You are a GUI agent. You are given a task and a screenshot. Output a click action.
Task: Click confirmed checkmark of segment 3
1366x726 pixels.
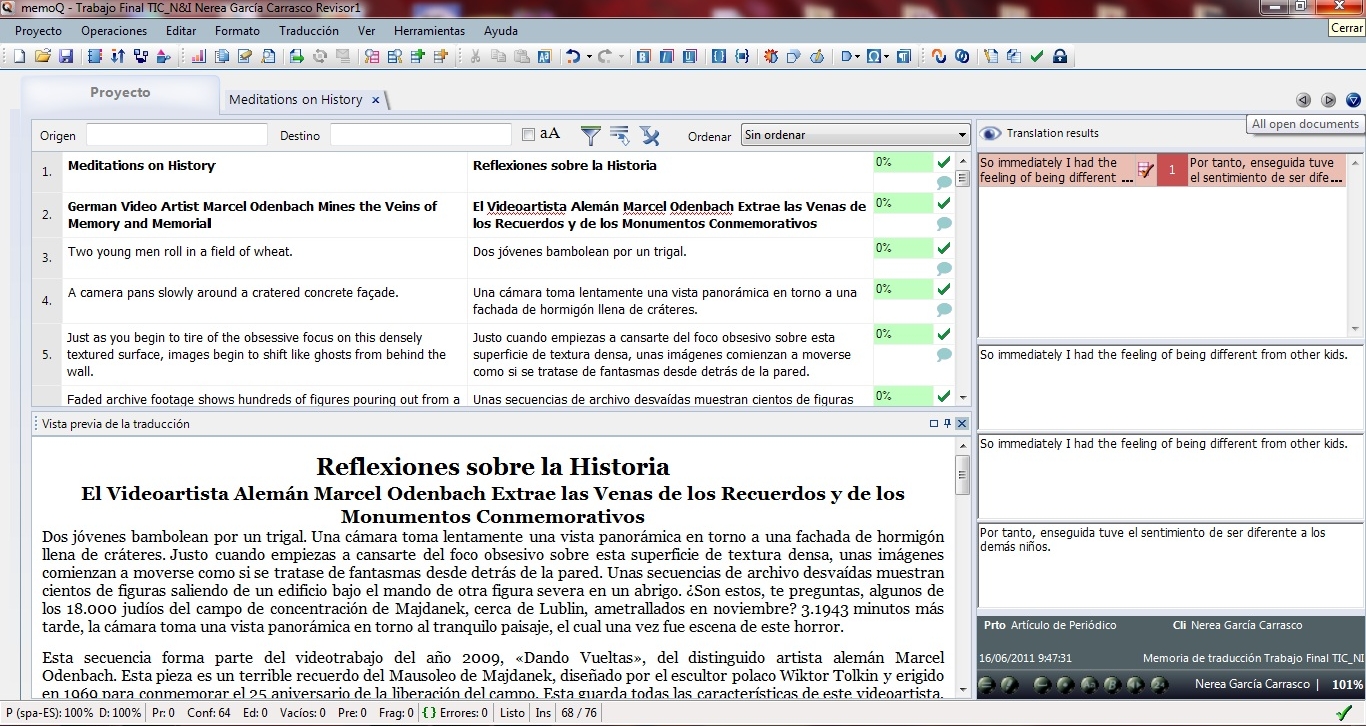[944, 247]
